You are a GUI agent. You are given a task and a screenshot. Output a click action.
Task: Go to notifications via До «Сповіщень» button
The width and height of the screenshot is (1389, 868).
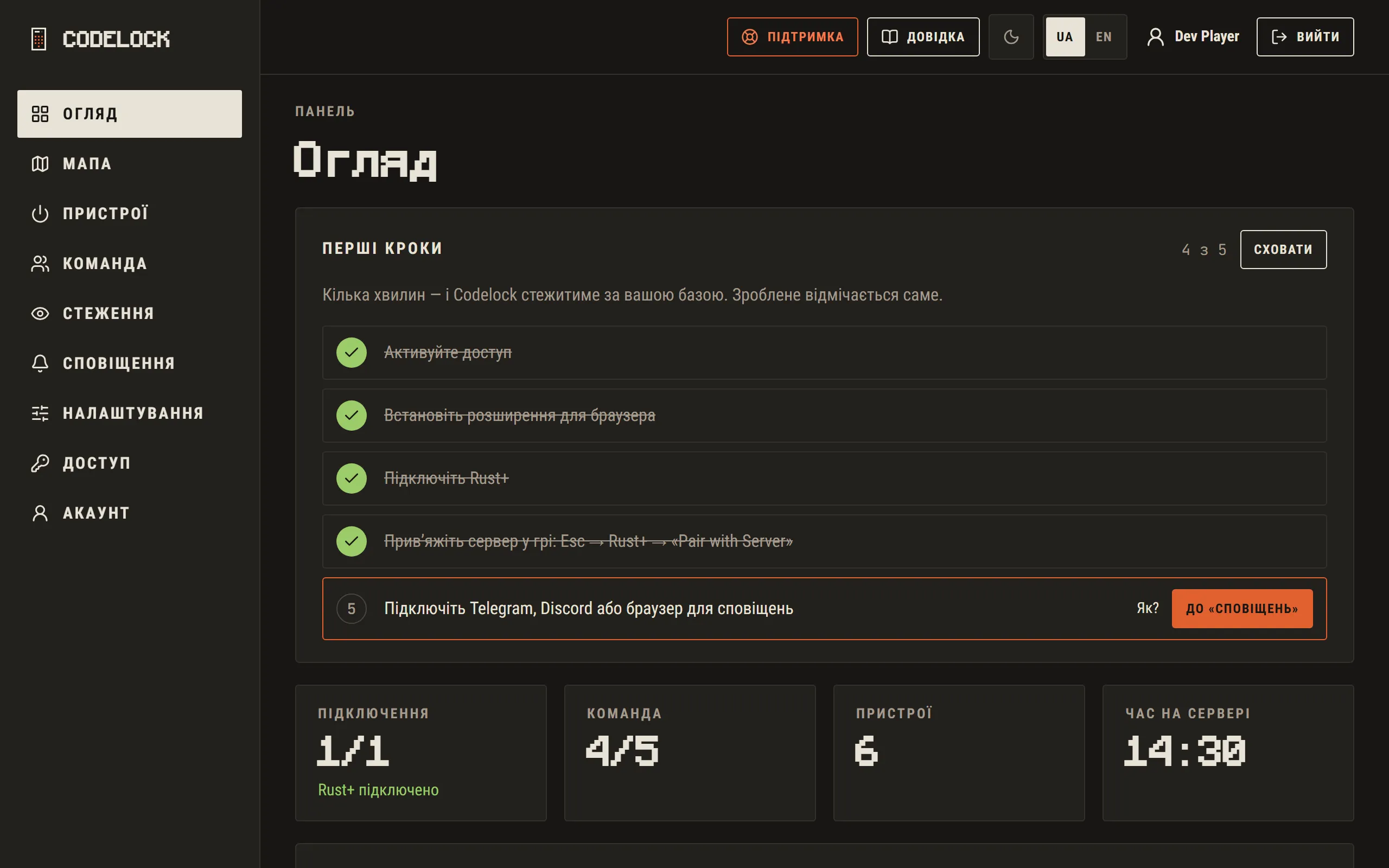[1241, 609]
